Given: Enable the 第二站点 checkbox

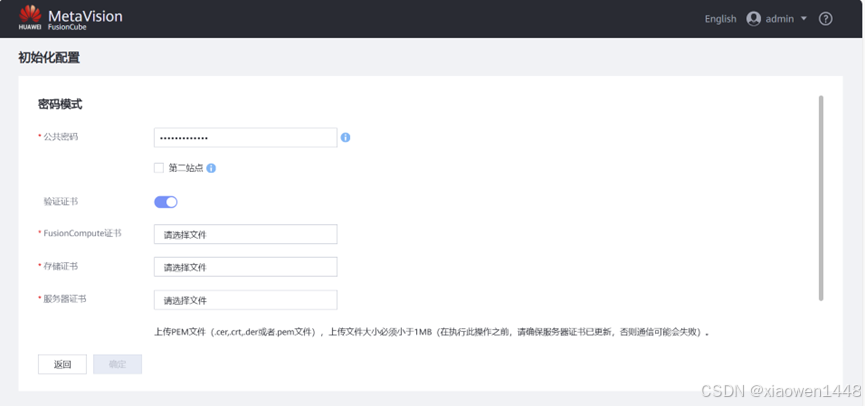Looking at the screenshot, I should point(159,168).
